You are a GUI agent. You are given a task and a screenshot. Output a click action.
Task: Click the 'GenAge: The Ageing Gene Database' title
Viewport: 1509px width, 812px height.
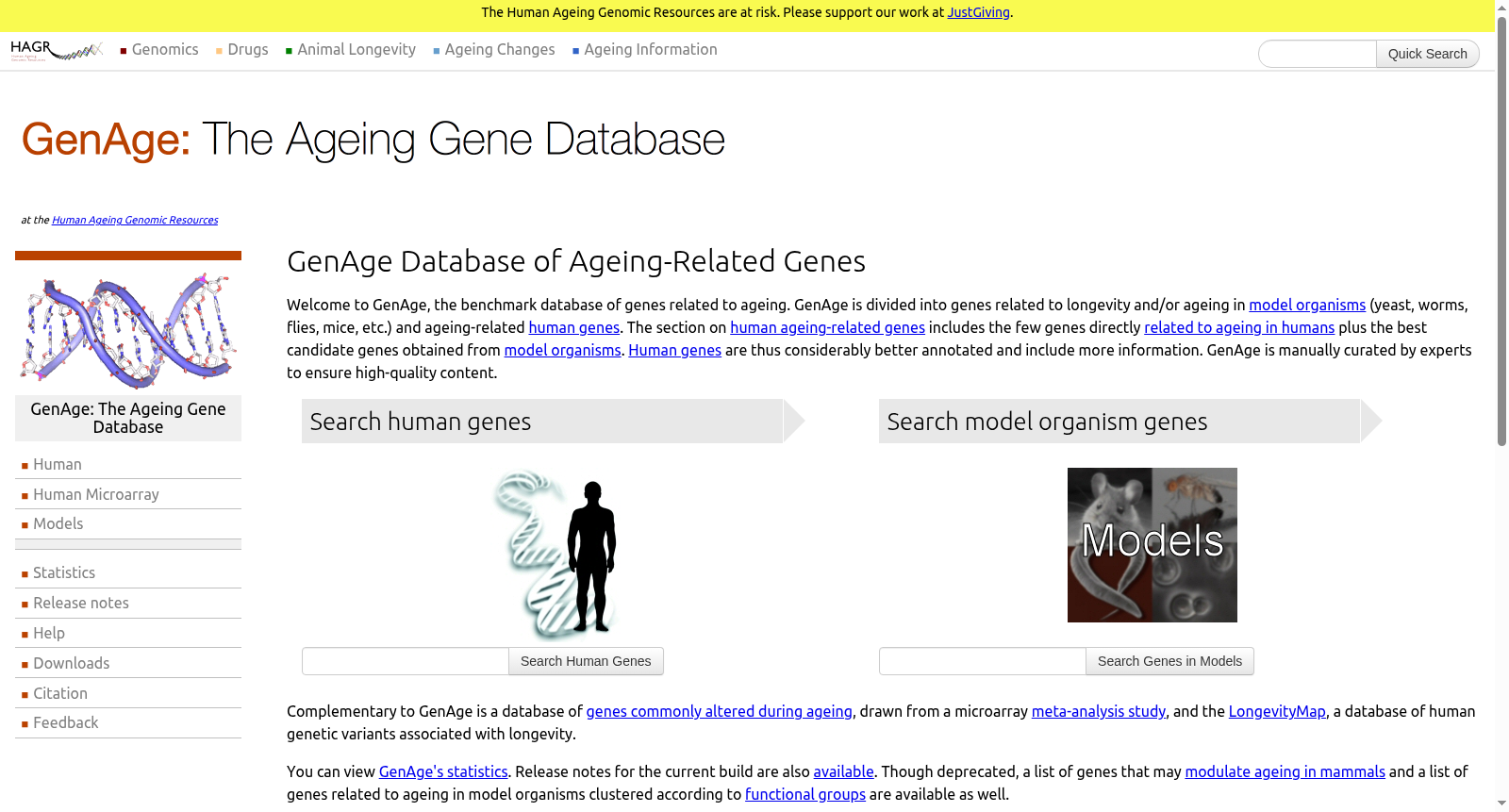(x=373, y=140)
